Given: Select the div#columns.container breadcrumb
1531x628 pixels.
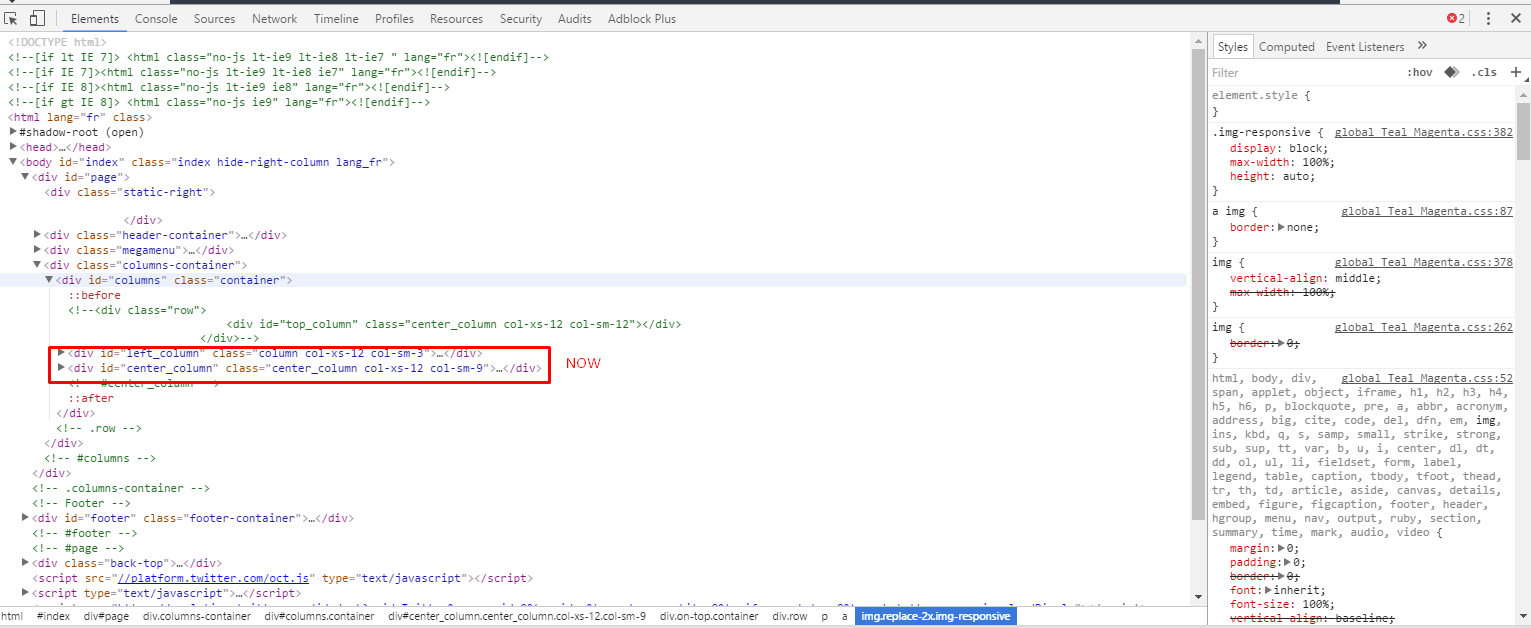Looking at the screenshot, I should click(319, 617).
